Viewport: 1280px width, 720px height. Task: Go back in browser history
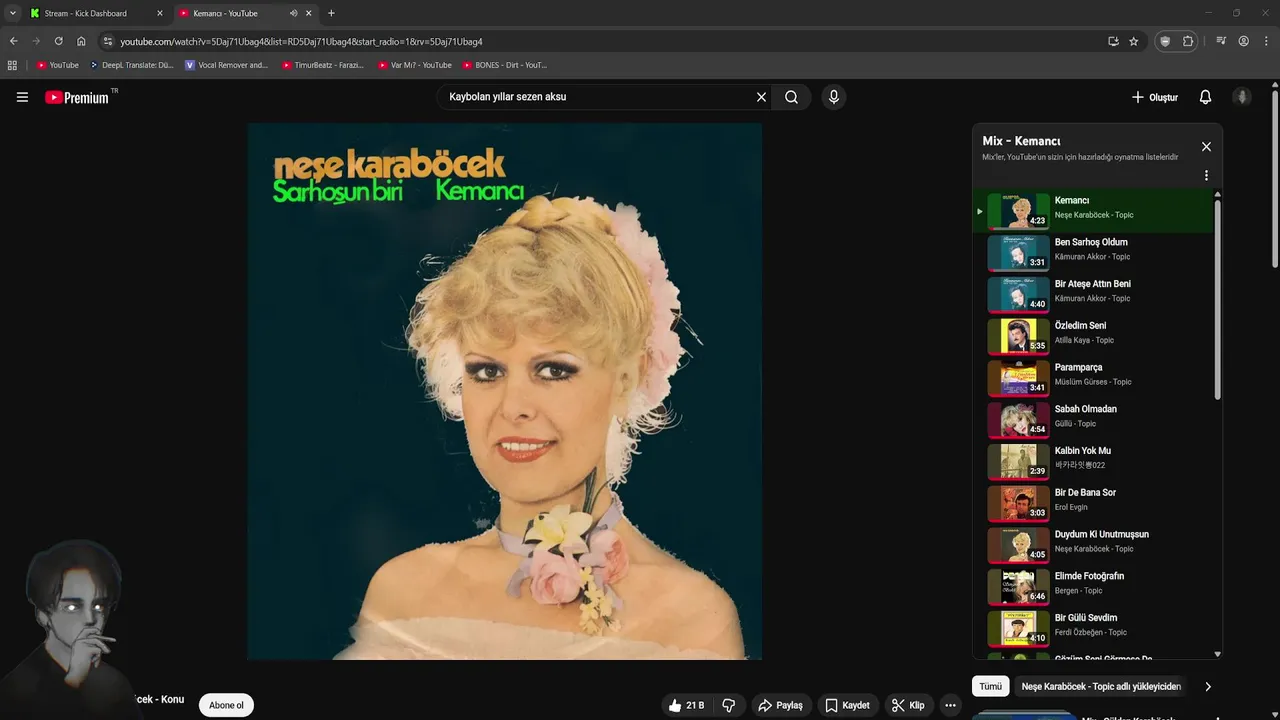pos(13,41)
